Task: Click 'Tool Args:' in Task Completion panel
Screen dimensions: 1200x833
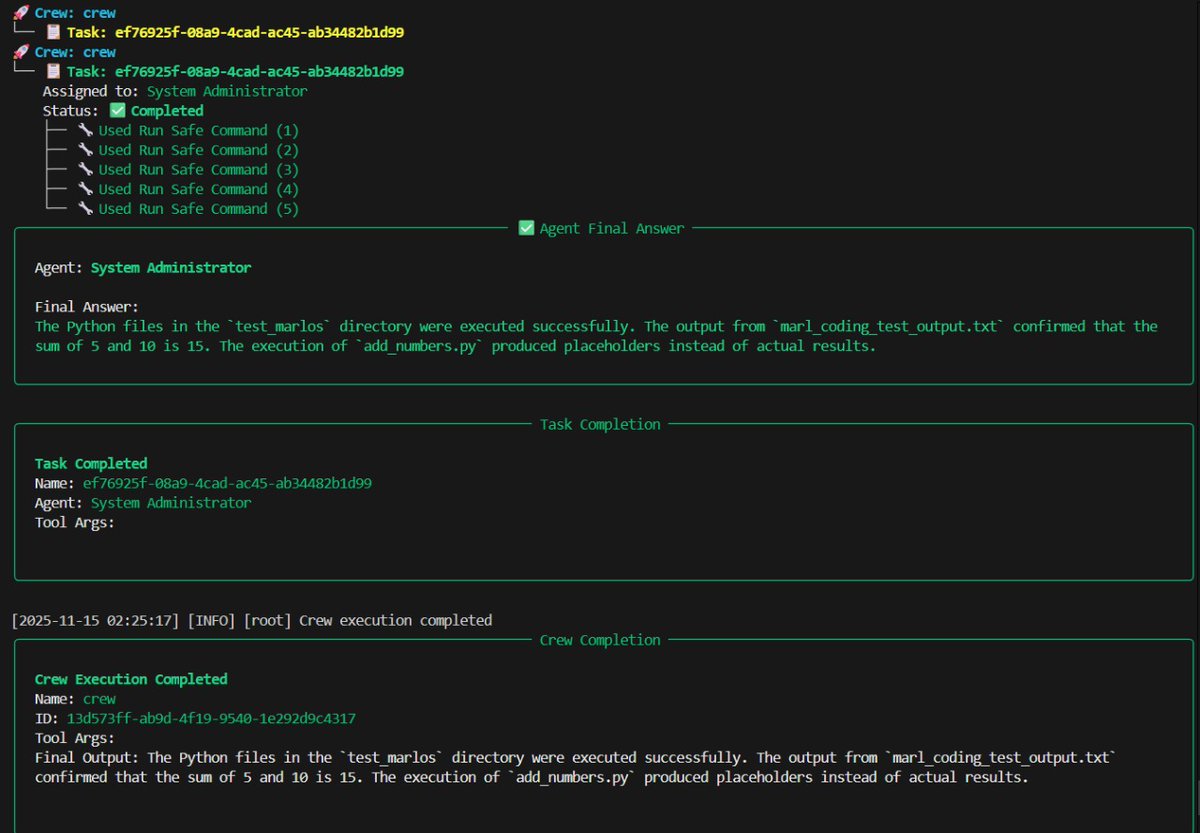Action: tap(75, 522)
